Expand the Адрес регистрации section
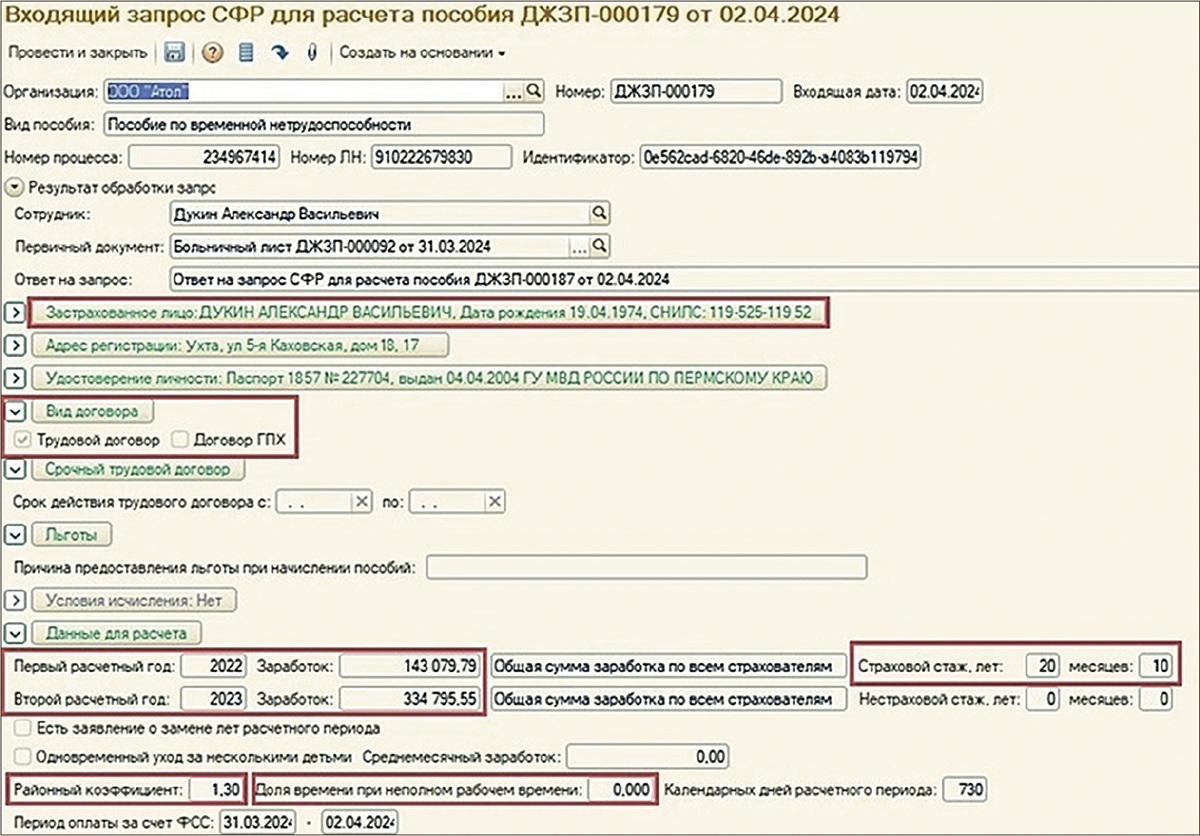1200x836 pixels. [15, 346]
